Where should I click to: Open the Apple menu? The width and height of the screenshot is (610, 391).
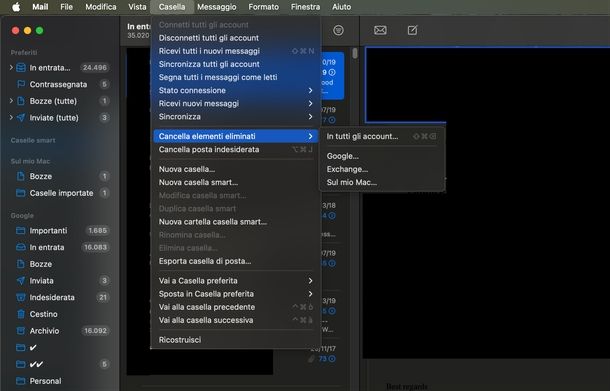click(16, 7)
